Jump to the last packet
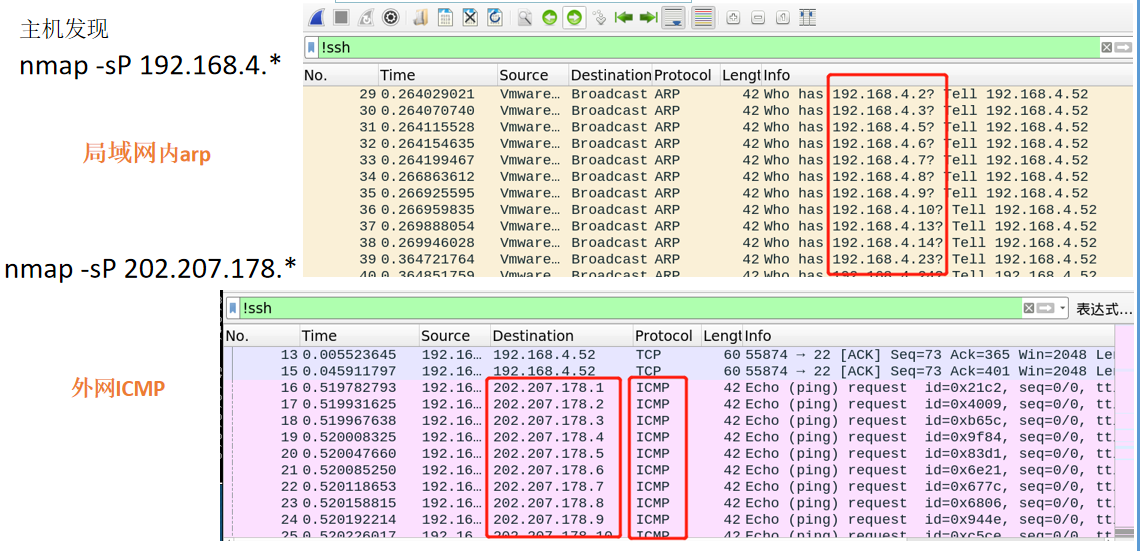Image resolution: width=1140 pixels, height=551 pixels. pos(649,17)
